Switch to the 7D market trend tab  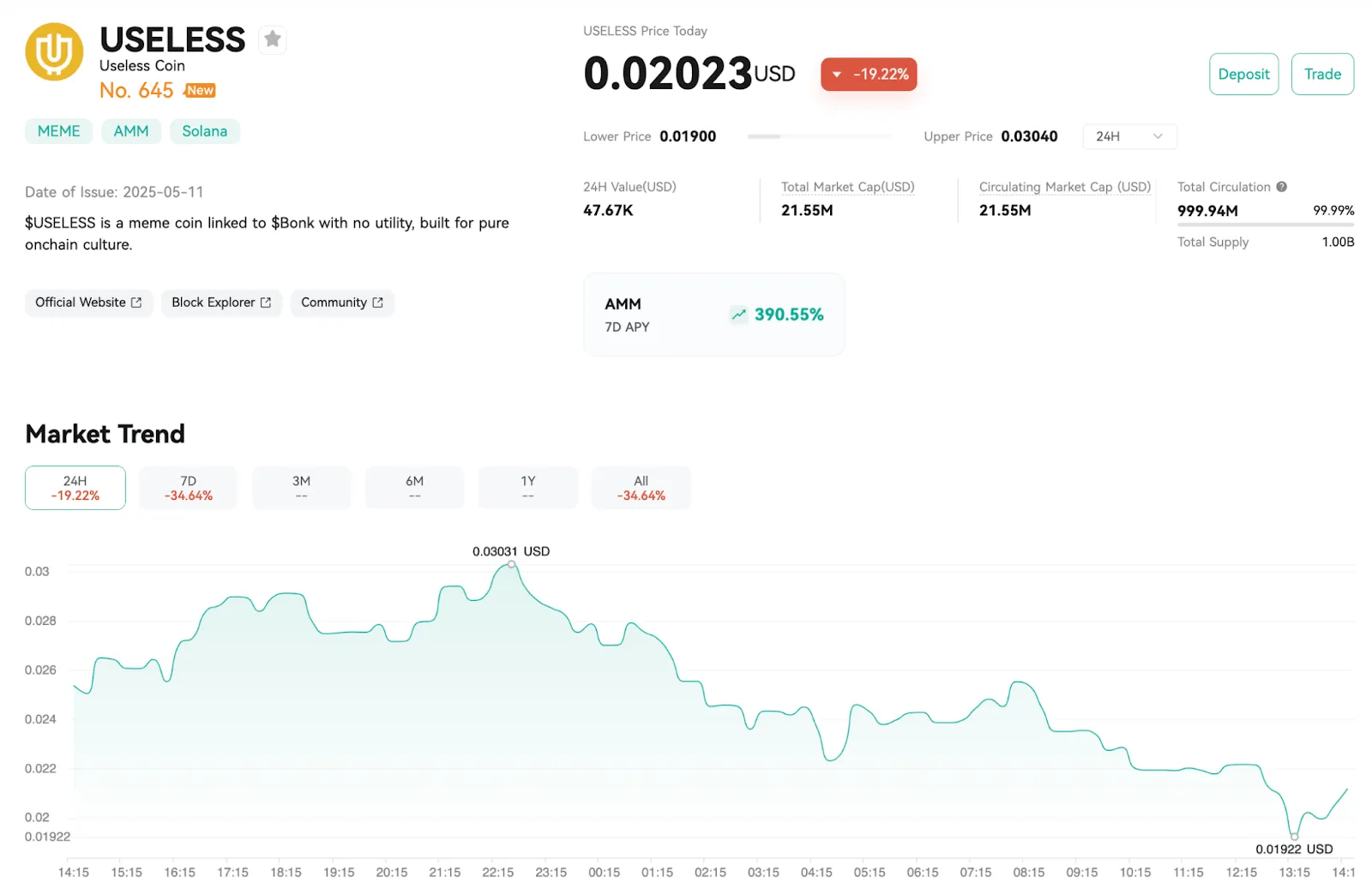[189, 488]
